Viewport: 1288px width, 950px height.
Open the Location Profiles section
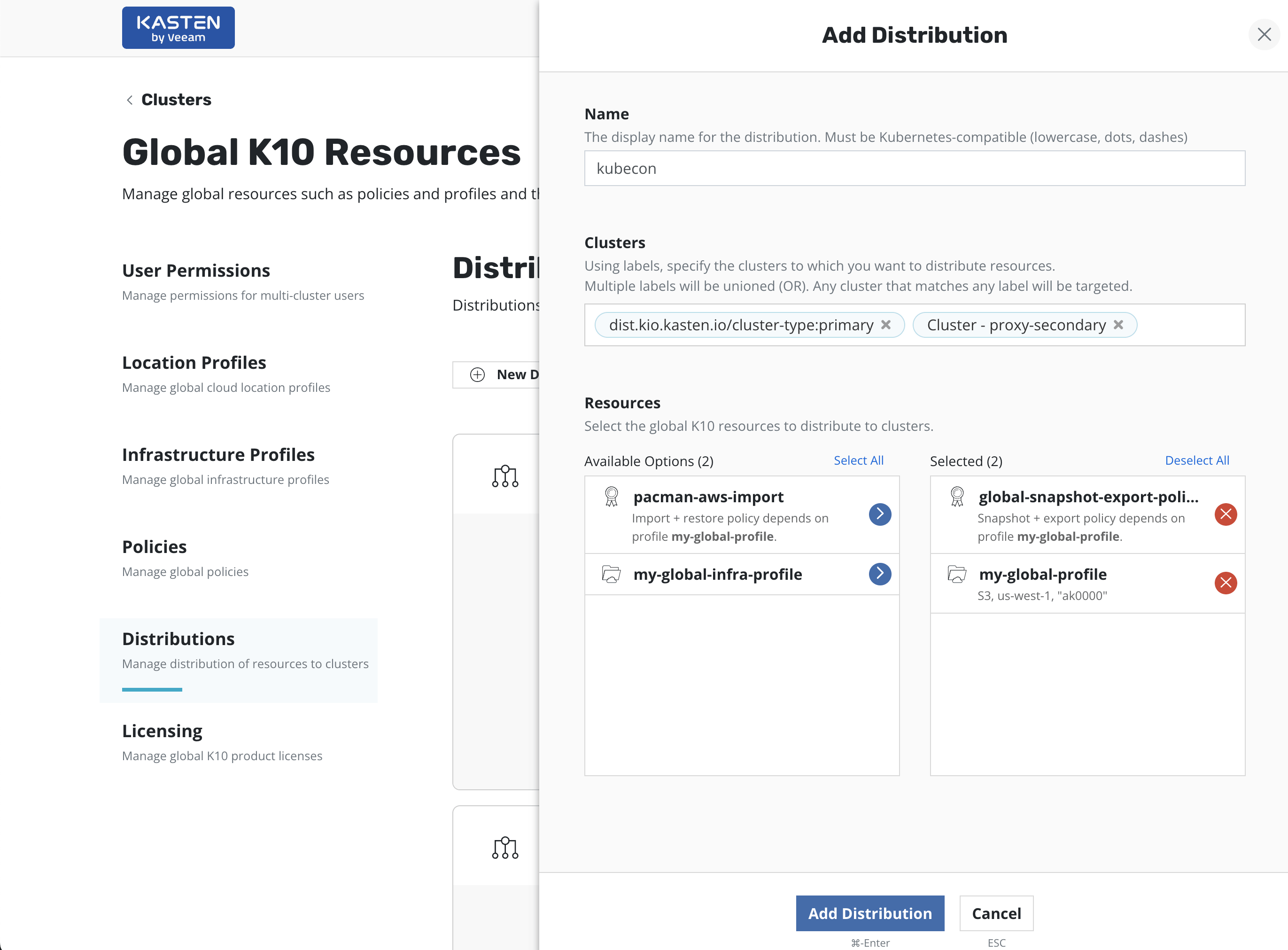click(194, 363)
